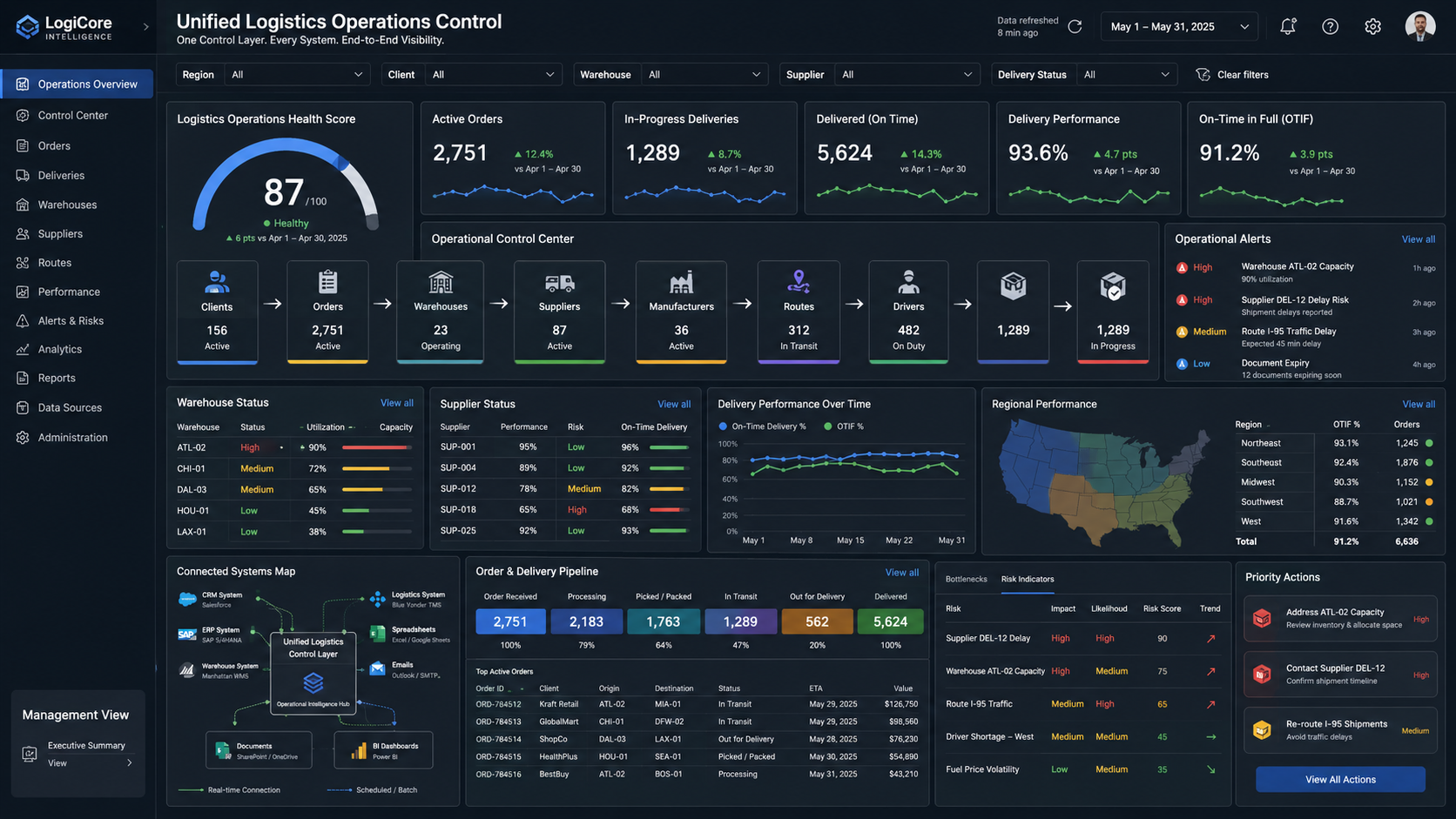
Task: Click Re-route I-95 Shipments action icon
Action: pos(1262,730)
